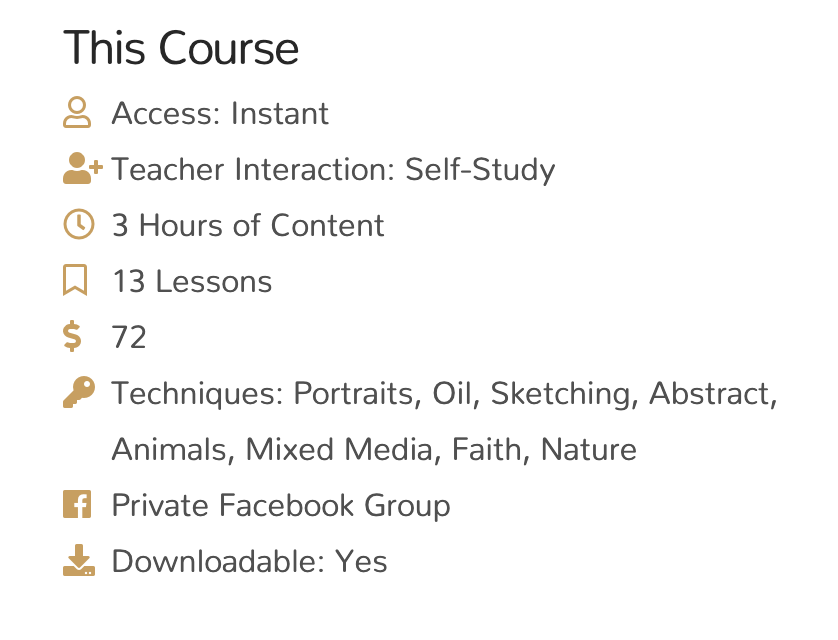Click the 13 Lessons label
Image resolution: width=838 pixels, height=640 pixels.
pos(192,282)
